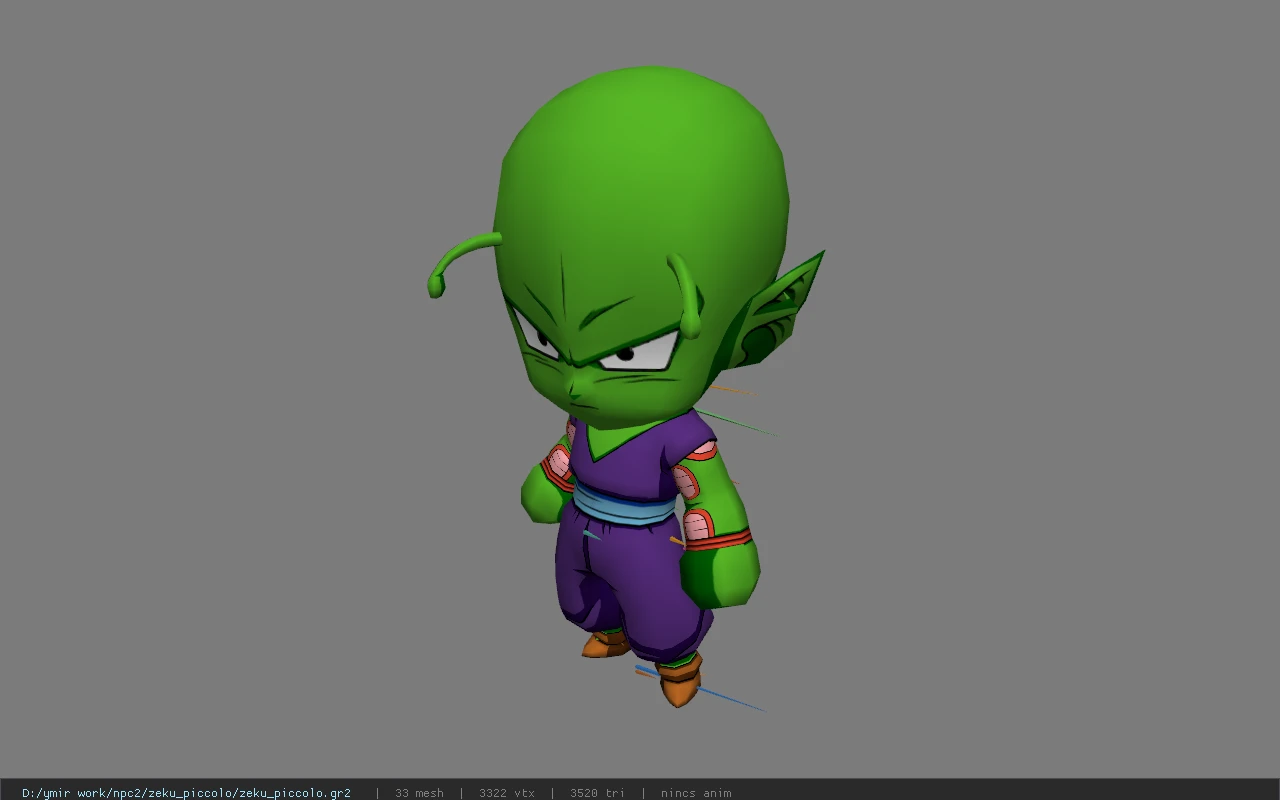Click the '3520 tri' status entry
1280x800 pixels.
point(597,793)
